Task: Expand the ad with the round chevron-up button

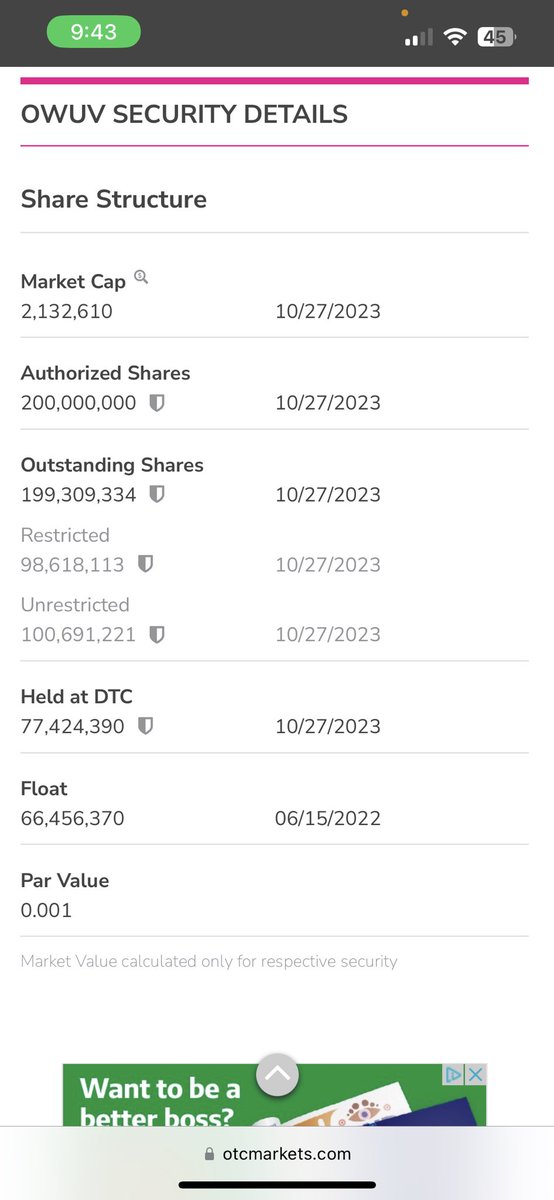Action: (x=277, y=1076)
